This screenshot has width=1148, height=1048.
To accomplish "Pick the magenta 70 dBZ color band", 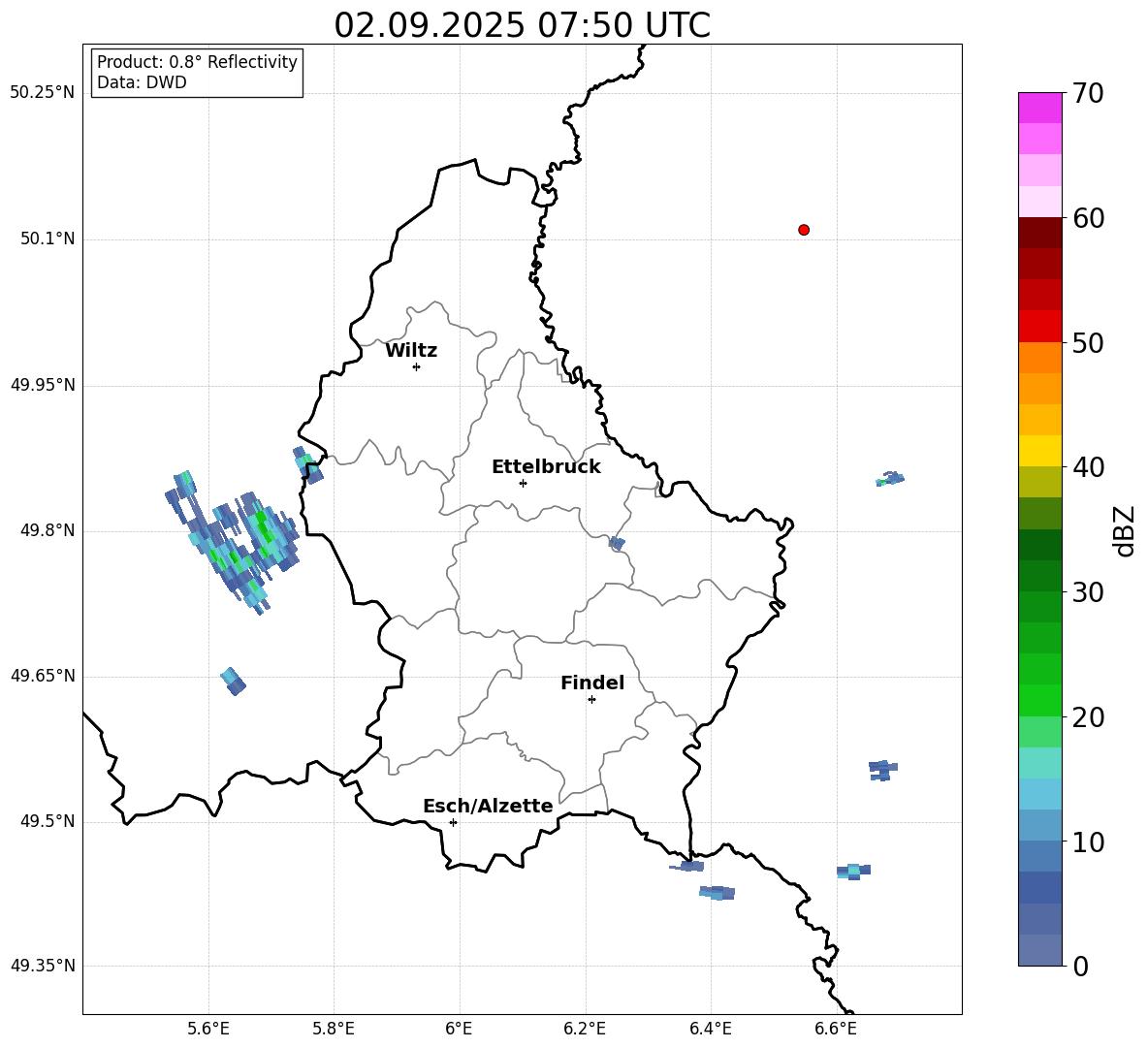I will [x=1039, y=108].
